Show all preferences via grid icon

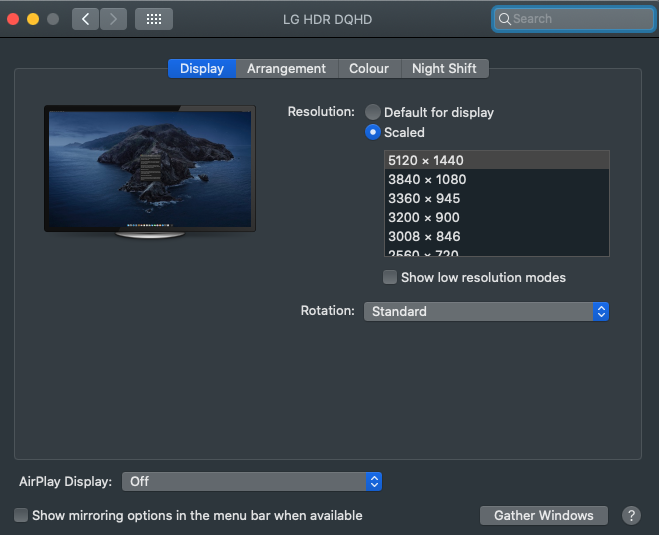tap(154, 19)
